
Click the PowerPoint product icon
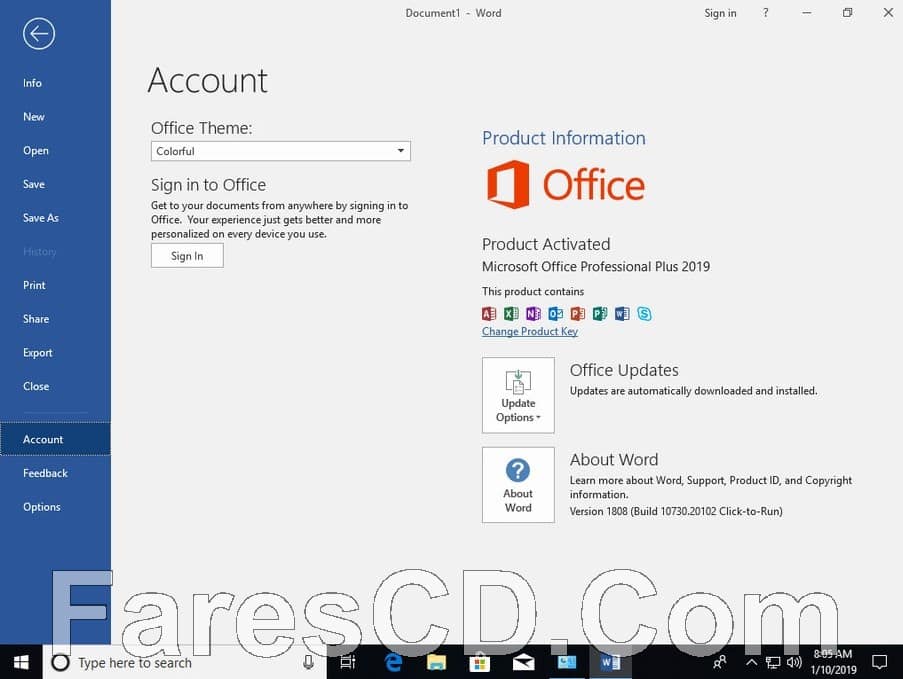pos(578,313)
